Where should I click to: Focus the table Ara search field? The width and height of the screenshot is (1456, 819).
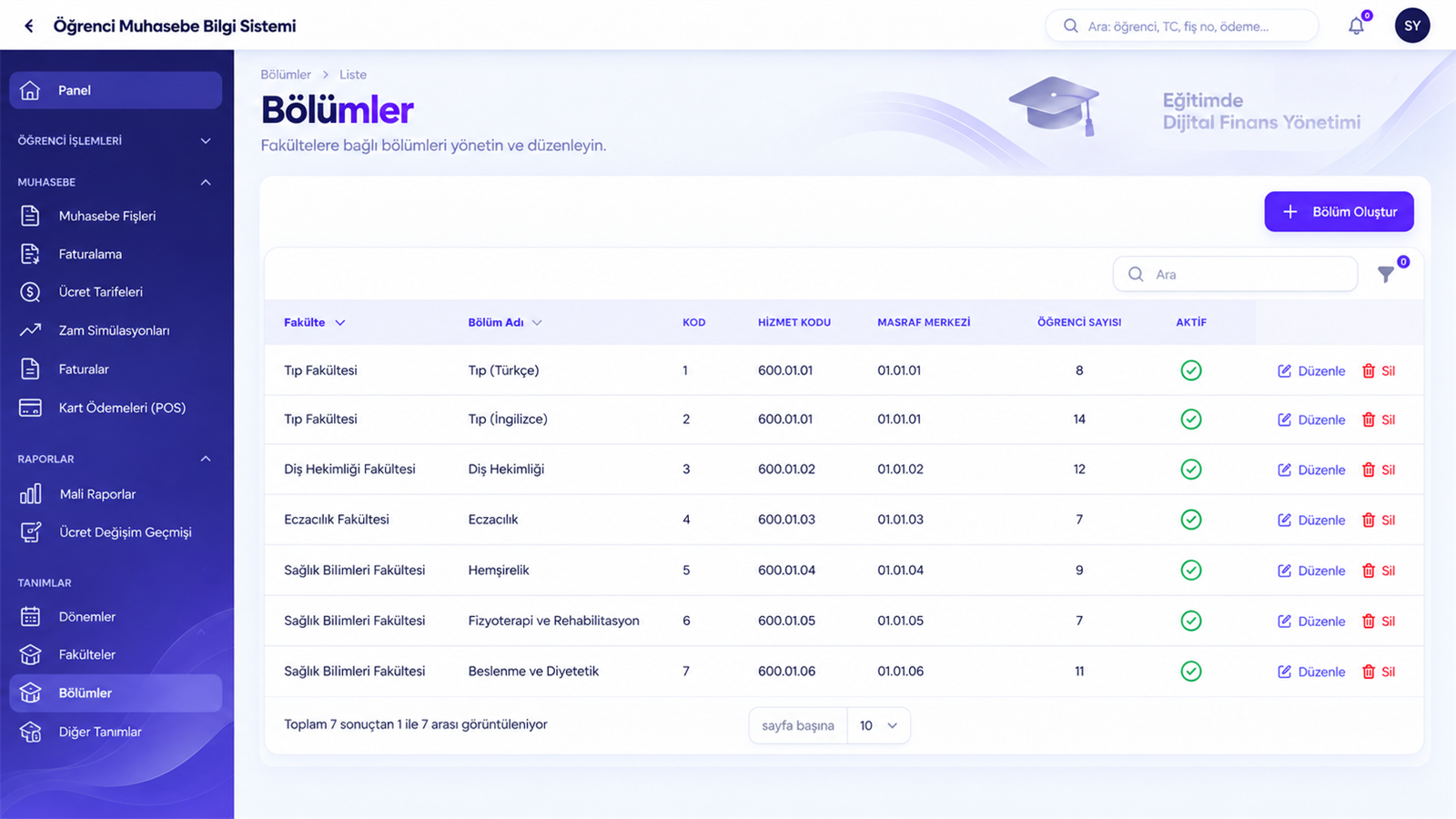point(1235,274)
